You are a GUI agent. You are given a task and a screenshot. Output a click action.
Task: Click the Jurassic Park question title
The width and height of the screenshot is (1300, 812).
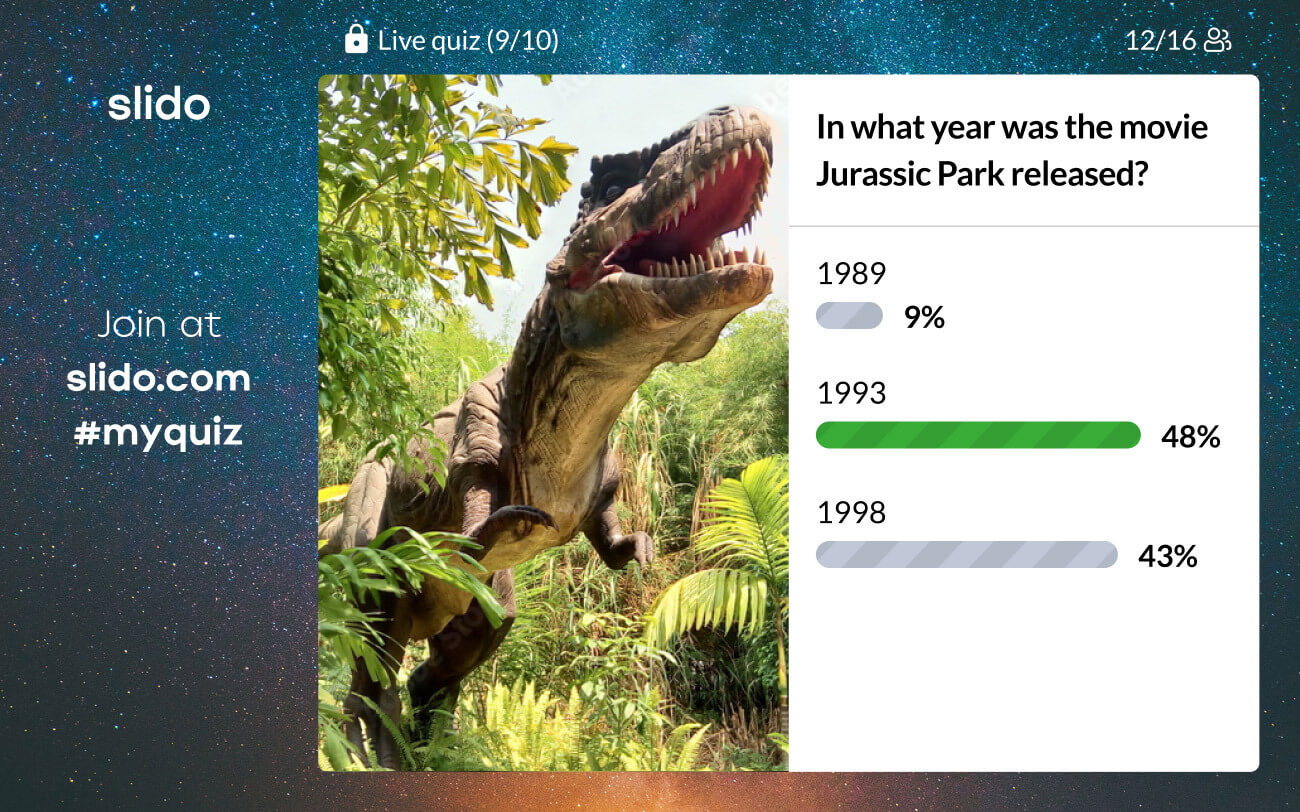1012,150
